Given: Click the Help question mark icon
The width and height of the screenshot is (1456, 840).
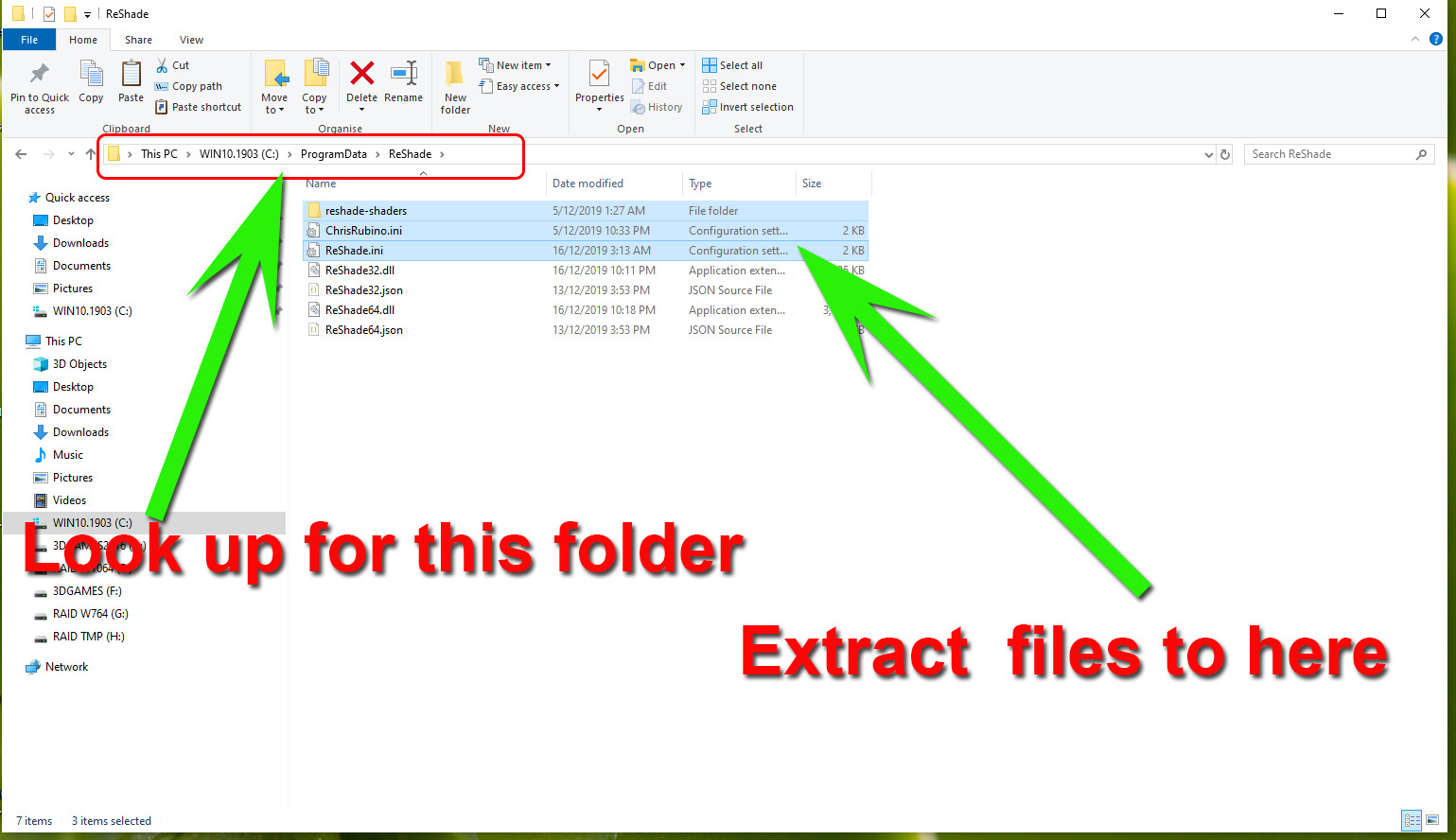Looking at the screenshot, I should point(1436,39).
